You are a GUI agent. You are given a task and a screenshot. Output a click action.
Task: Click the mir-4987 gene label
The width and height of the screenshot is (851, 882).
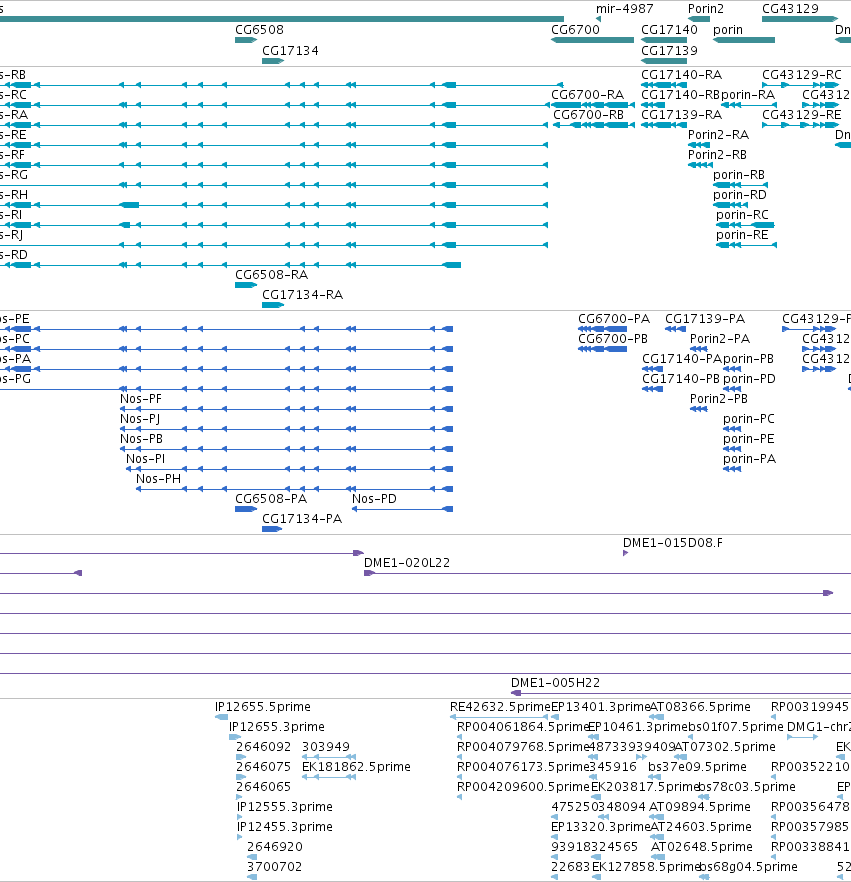624,9
